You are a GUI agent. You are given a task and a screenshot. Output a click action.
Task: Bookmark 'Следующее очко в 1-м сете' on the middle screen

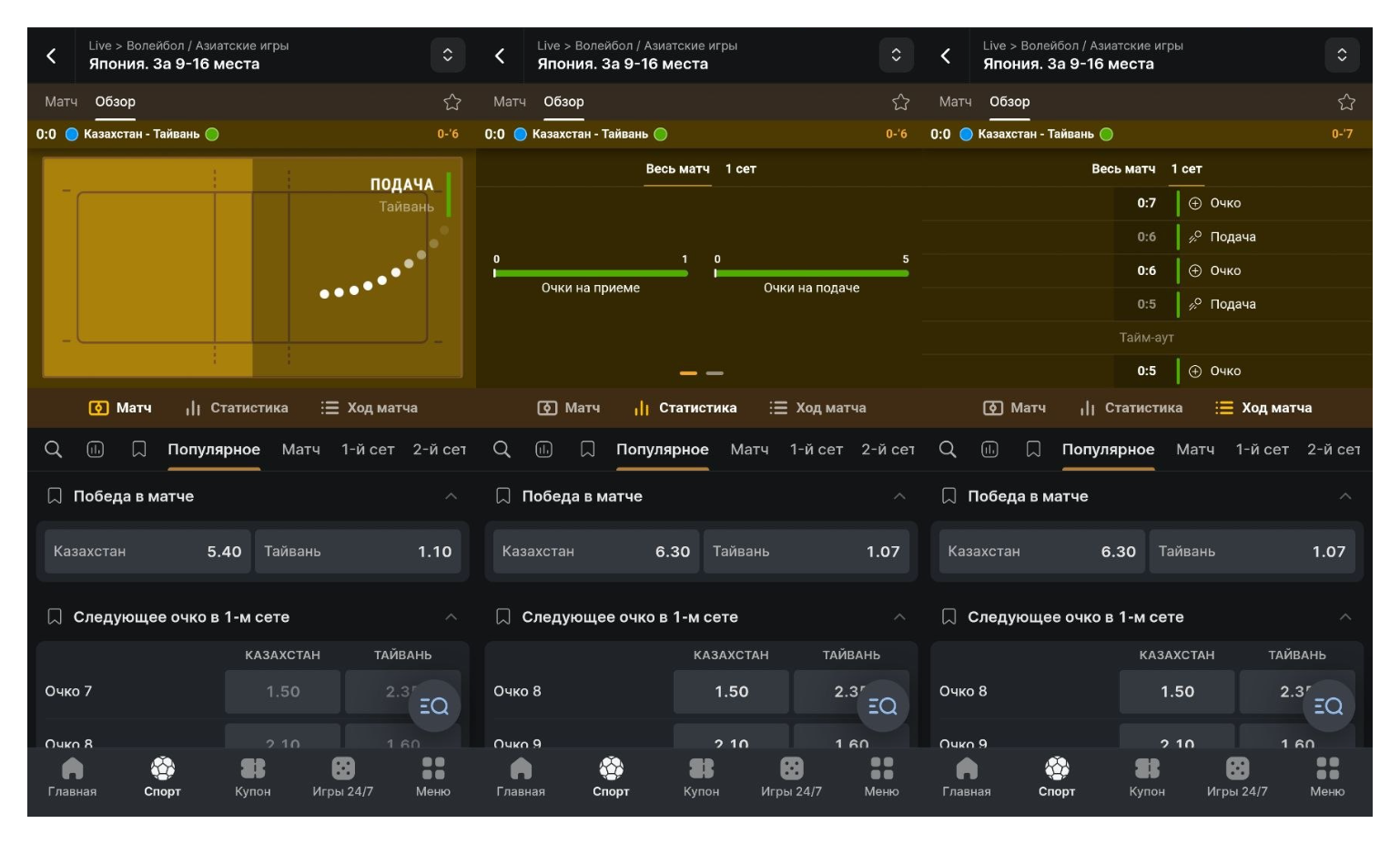click(502, 617)
